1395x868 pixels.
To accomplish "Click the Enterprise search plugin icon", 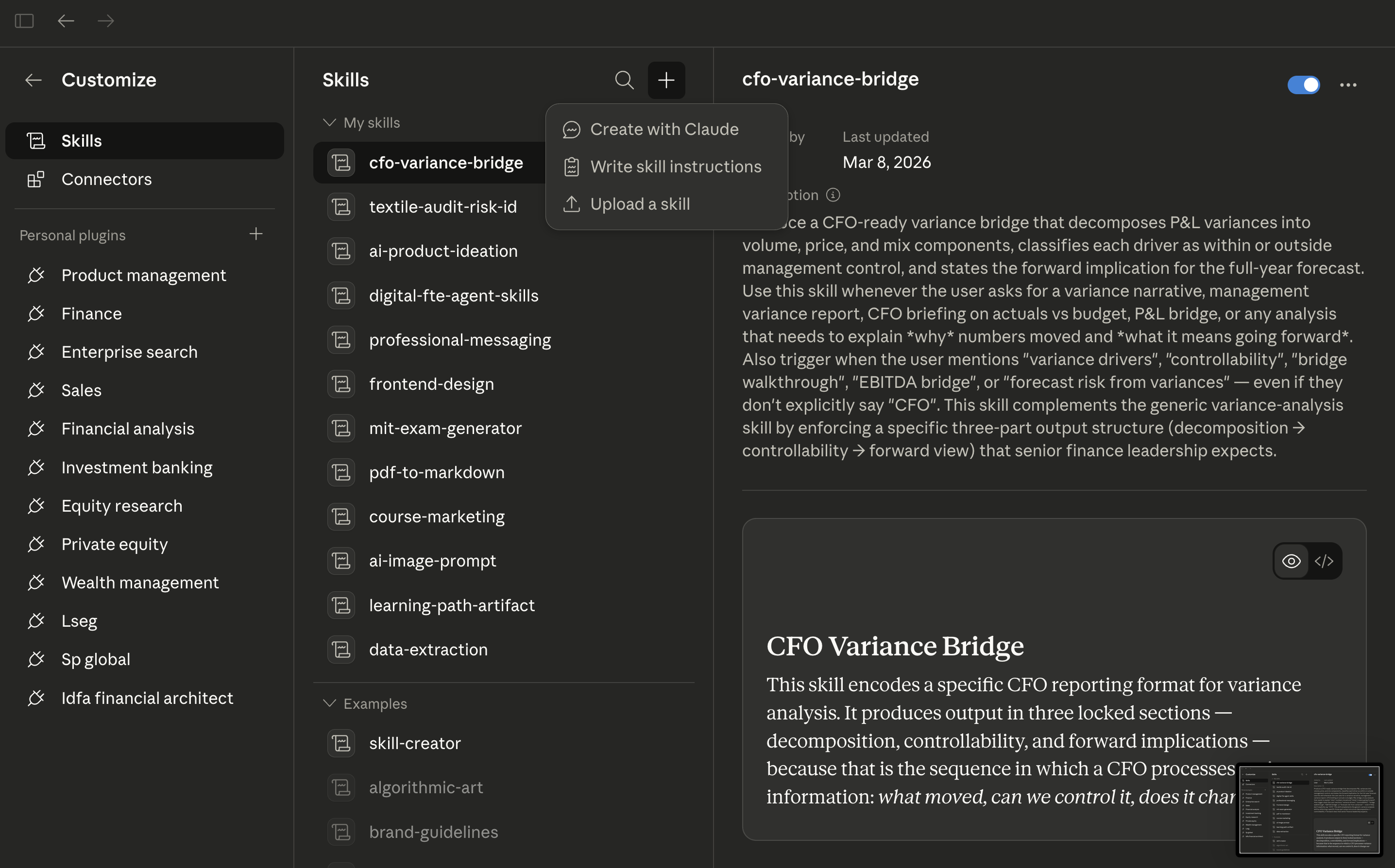I will (37, 352).
